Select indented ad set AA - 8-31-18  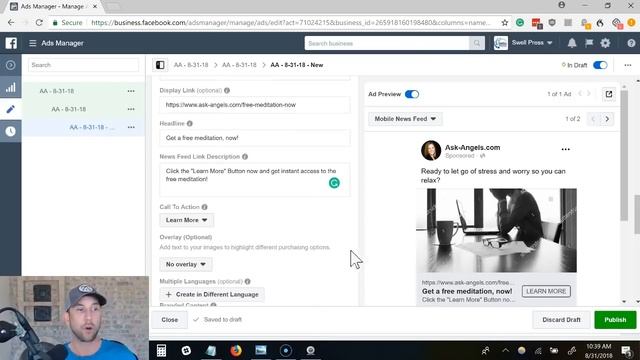click(69, 109)
